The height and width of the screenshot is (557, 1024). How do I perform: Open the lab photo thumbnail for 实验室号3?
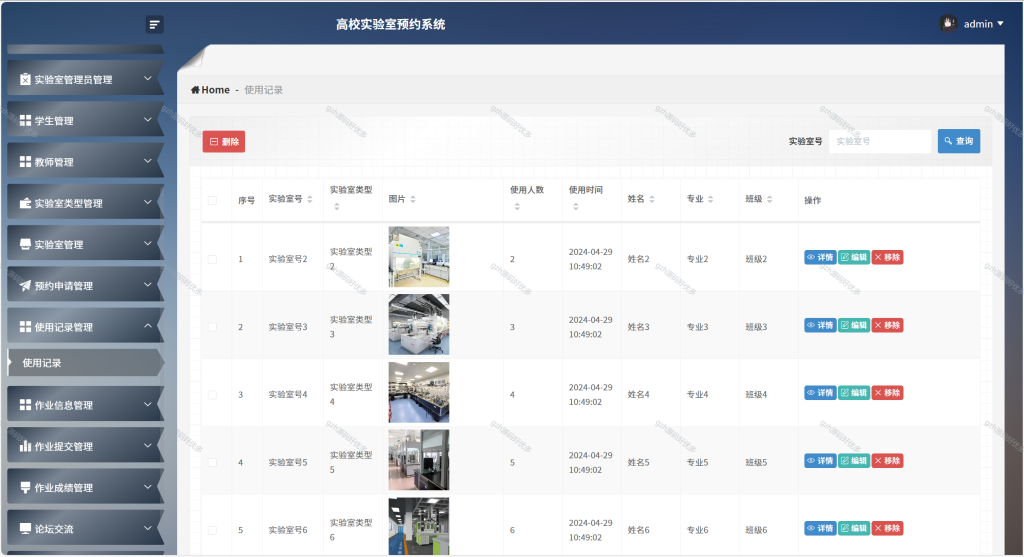click(419, 325)
